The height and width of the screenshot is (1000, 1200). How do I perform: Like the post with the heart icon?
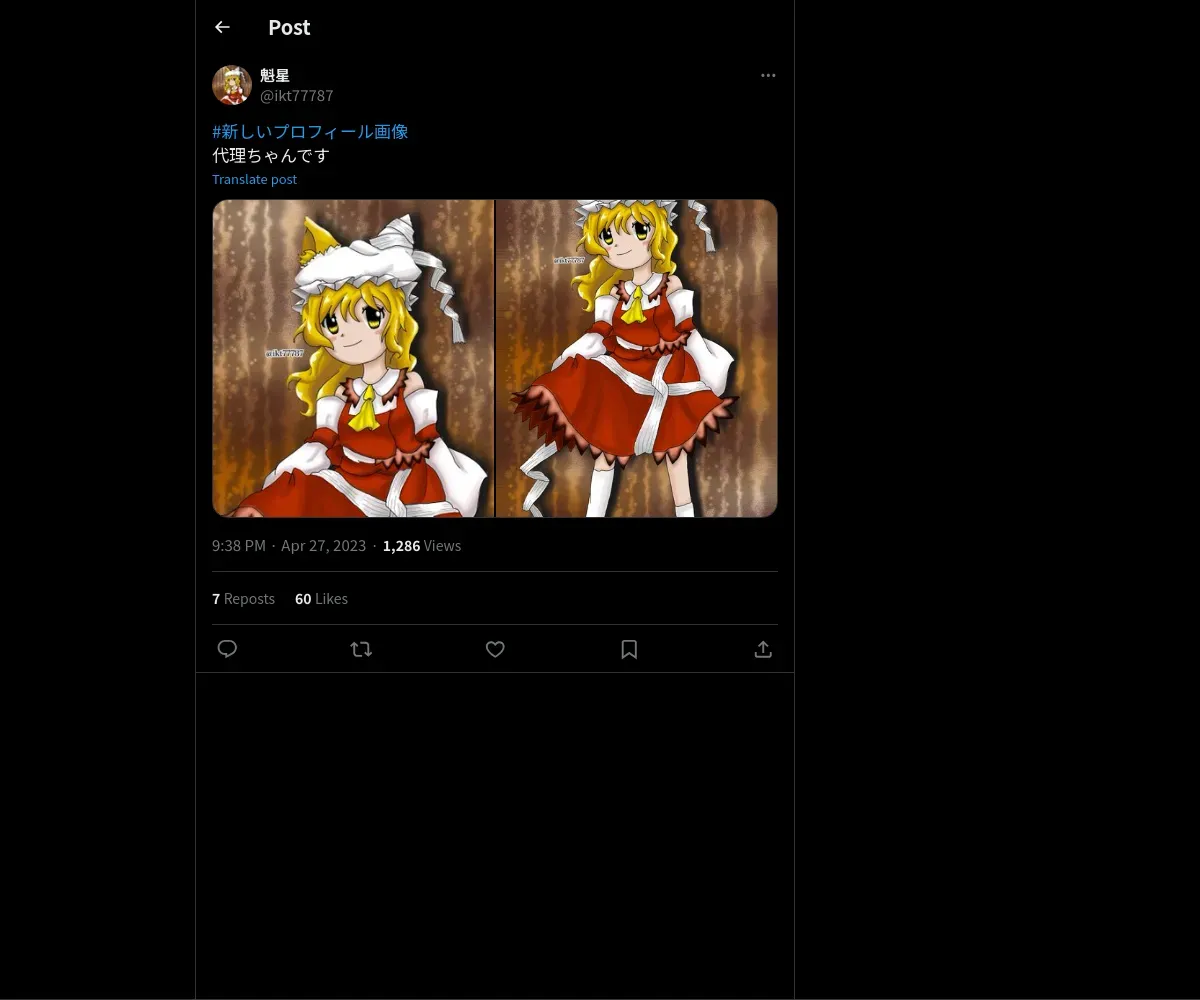(495, 649)
